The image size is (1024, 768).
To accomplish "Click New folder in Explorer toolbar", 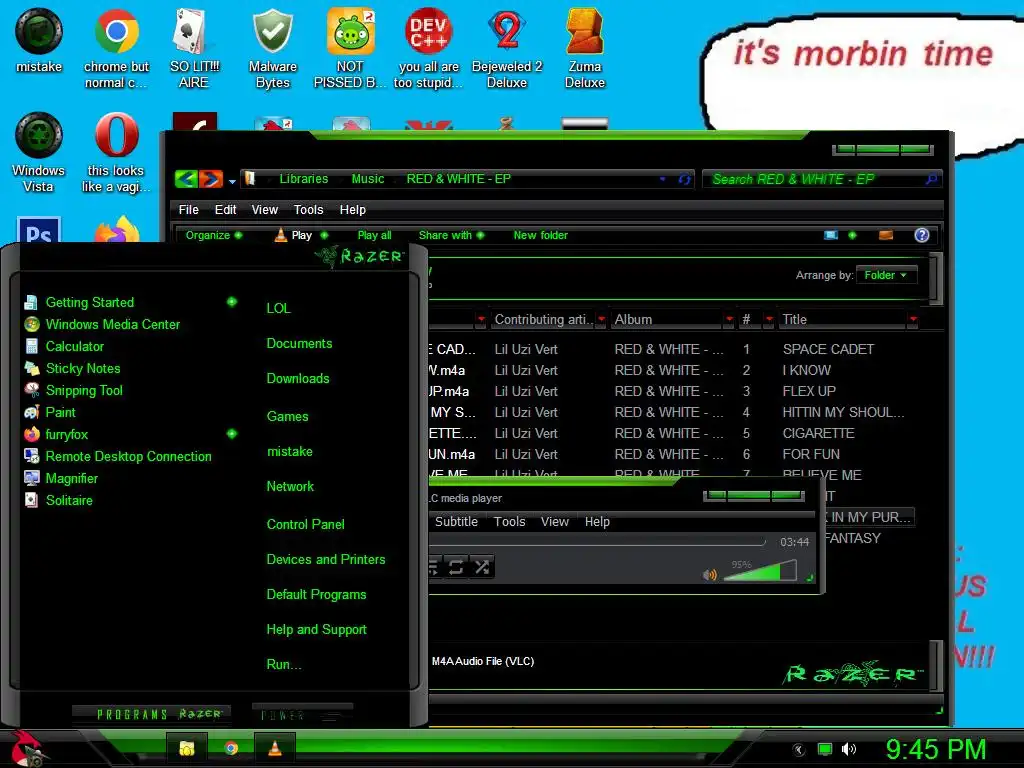I will pos(540,235).
